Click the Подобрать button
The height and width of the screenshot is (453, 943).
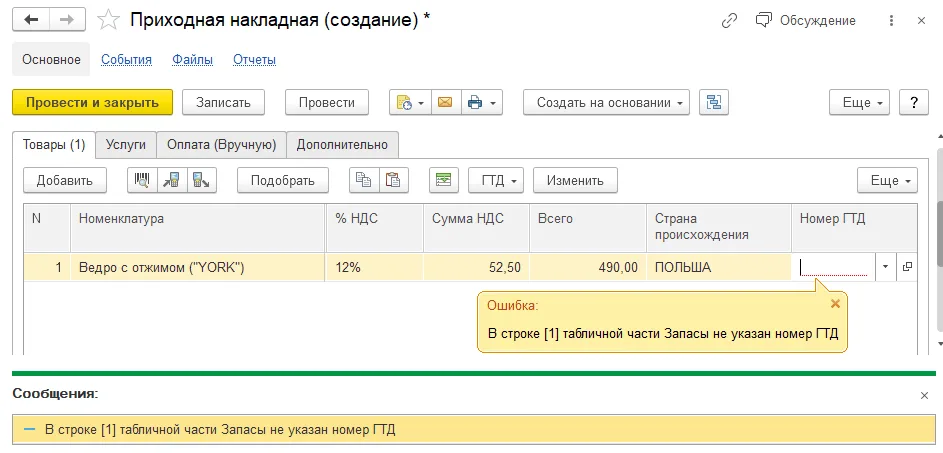point(283,180)
